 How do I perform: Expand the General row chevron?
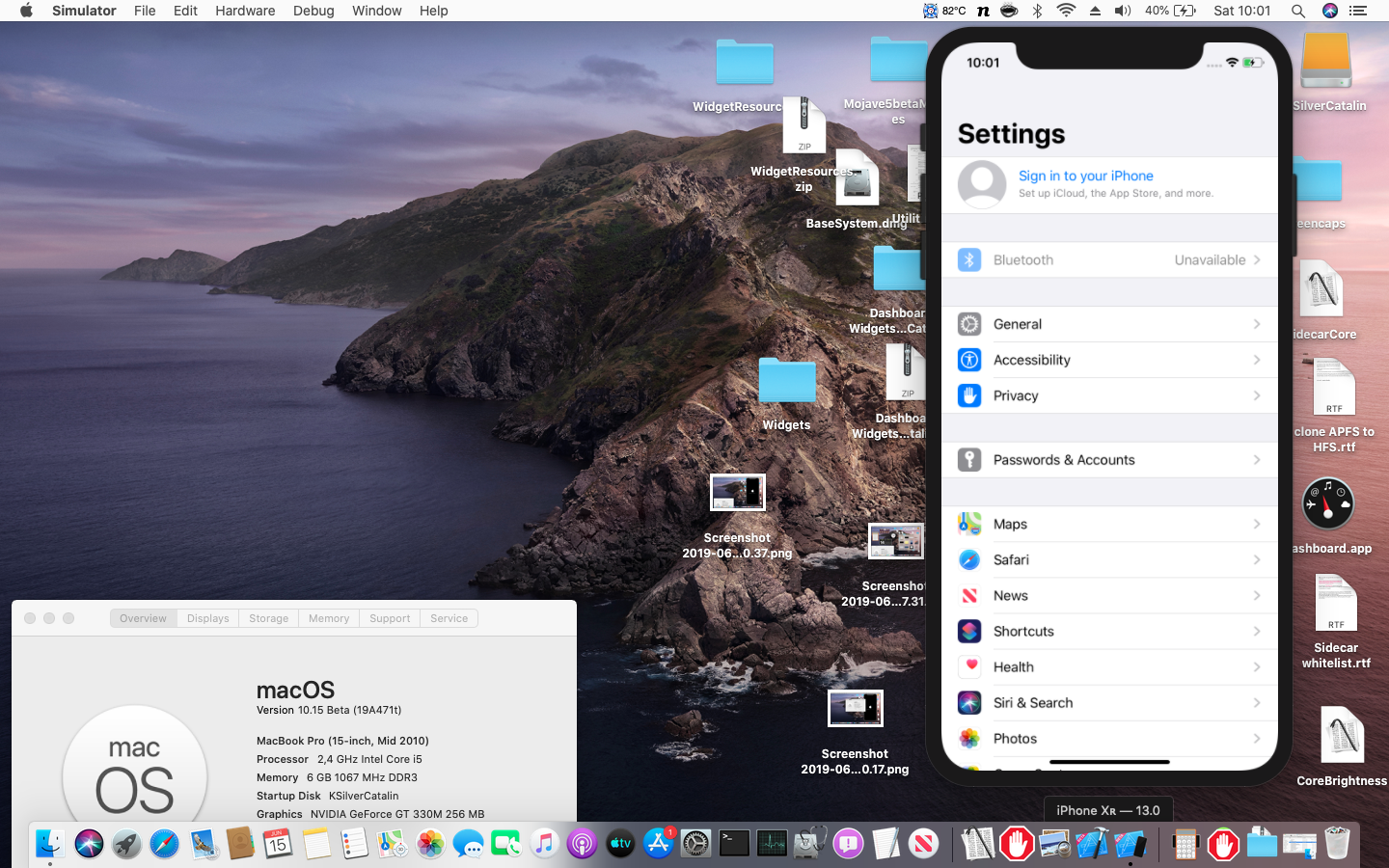click(1257, 324)
